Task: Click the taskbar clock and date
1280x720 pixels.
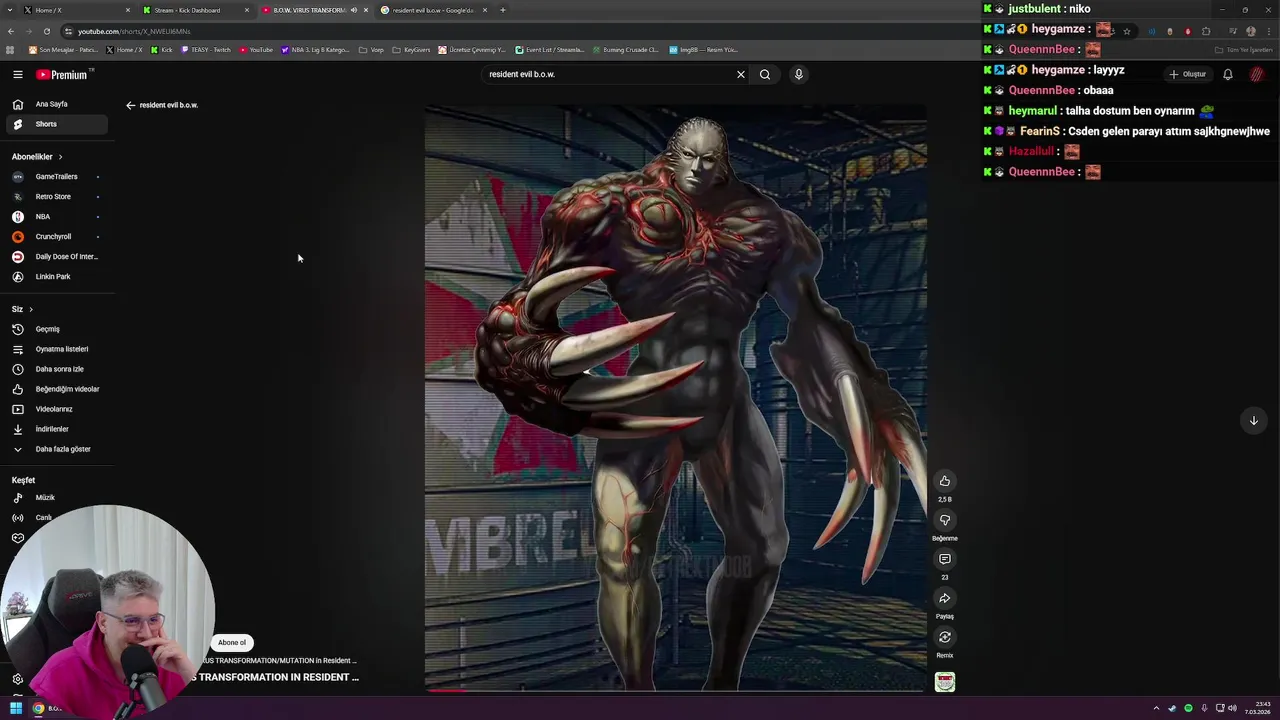Action: tap(1257, 708)
